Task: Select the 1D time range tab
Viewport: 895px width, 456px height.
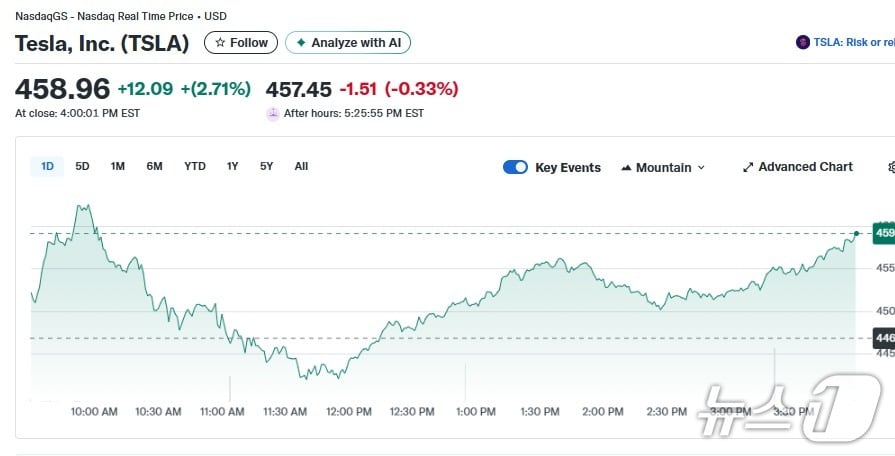Action: tap(47, 167)
